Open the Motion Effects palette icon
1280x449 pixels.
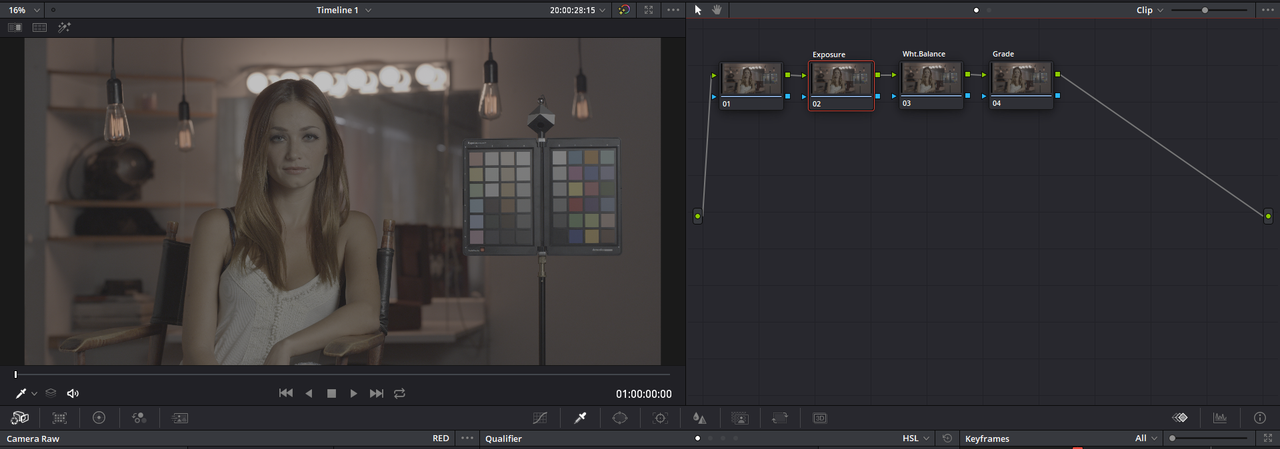pos(180,417)
